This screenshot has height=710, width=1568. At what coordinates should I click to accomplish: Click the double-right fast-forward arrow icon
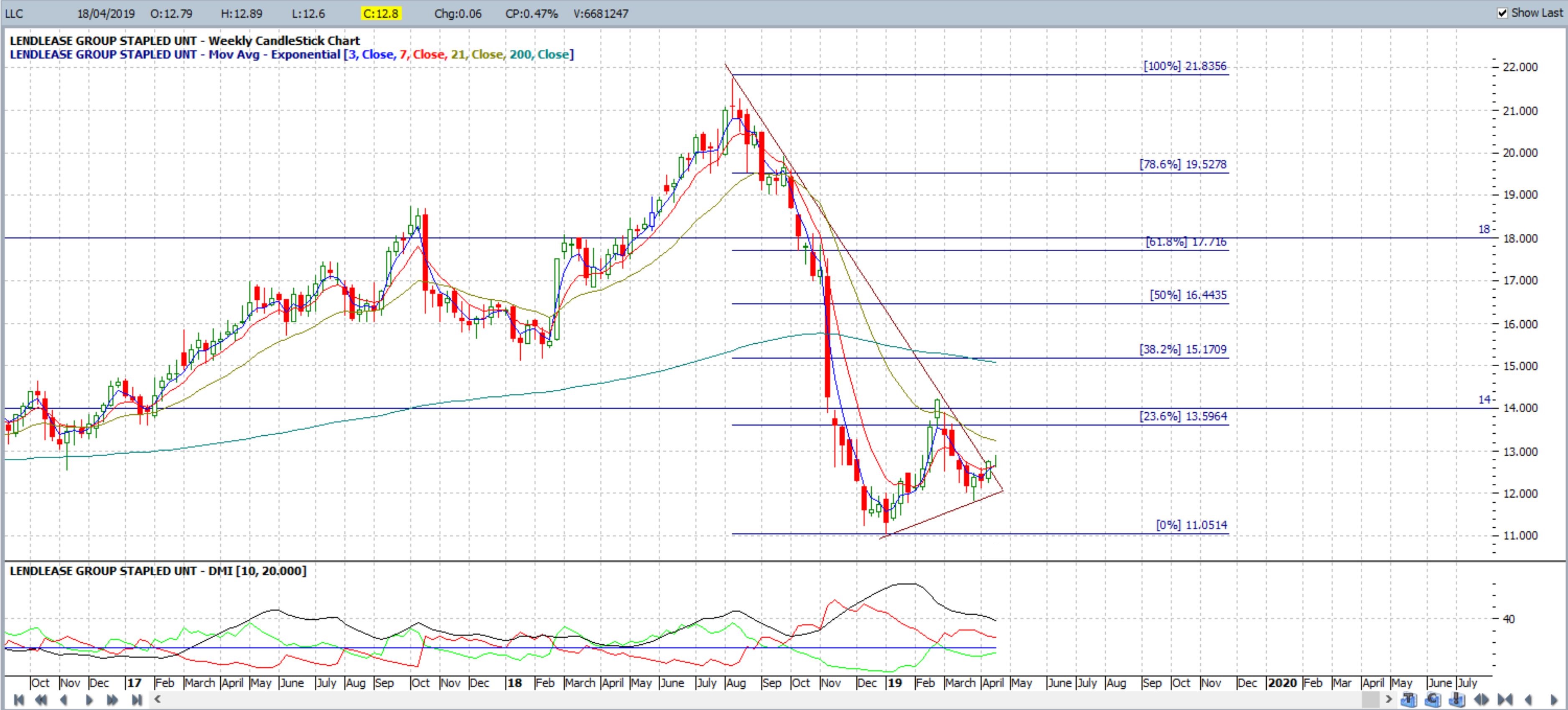112,700
